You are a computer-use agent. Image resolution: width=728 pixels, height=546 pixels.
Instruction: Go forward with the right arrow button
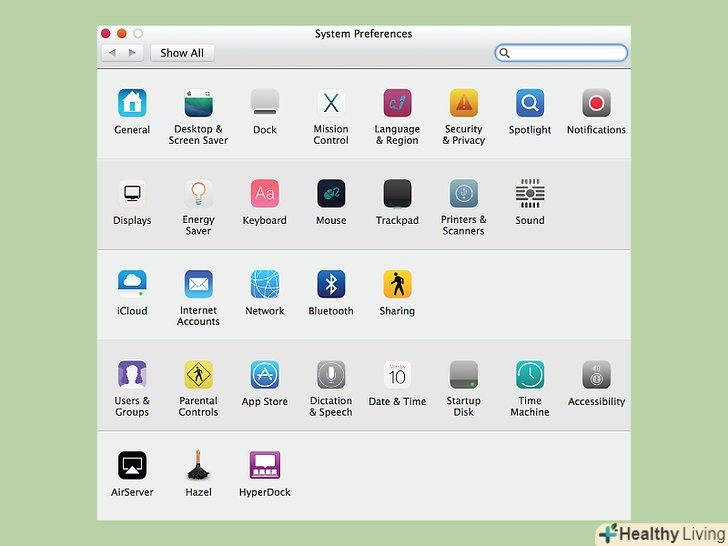(x=133, y=53)
